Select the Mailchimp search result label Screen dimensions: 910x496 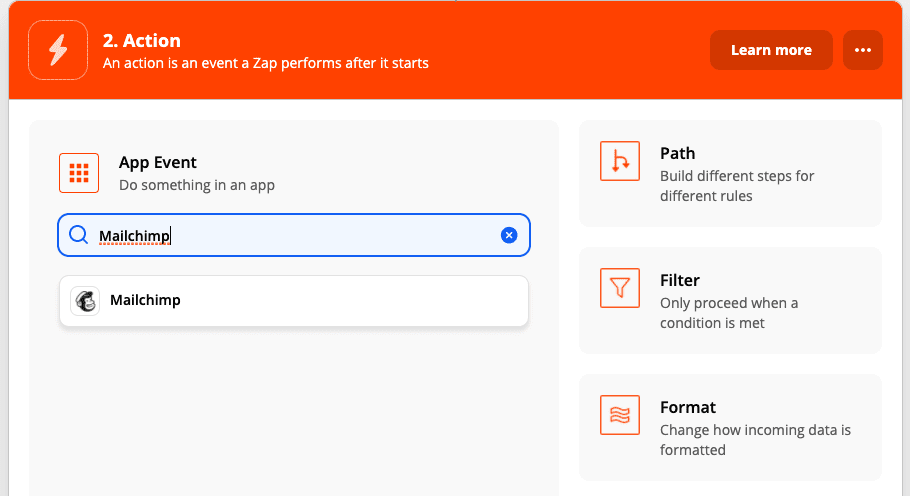click(145, 300)
